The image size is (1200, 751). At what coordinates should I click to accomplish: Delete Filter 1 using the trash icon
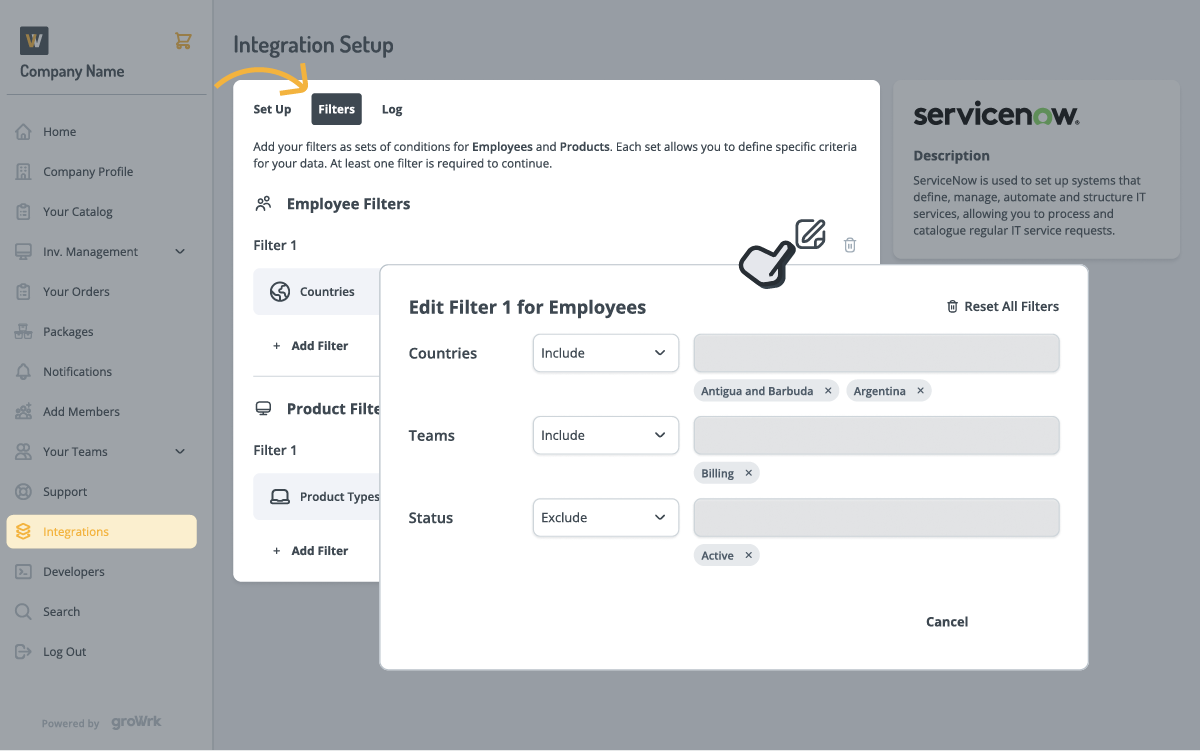point(849,245)
